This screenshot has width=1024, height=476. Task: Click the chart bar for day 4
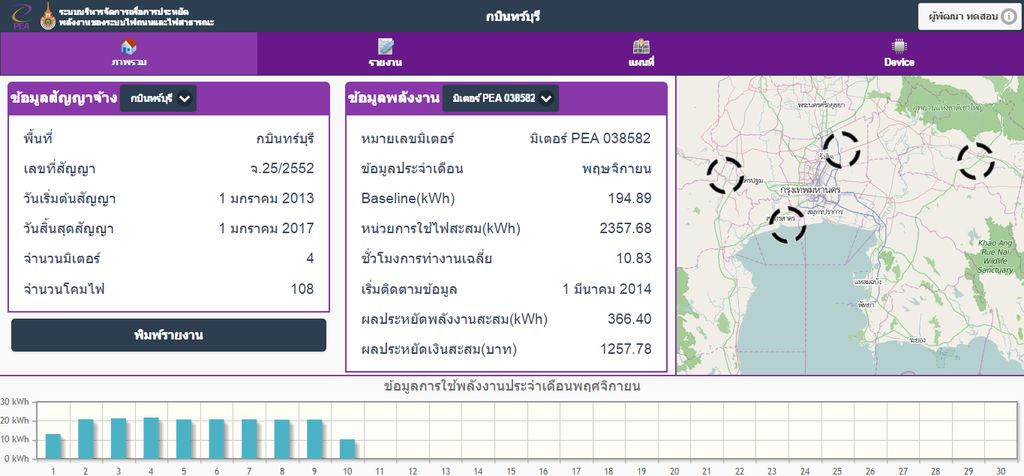point(151,438)
